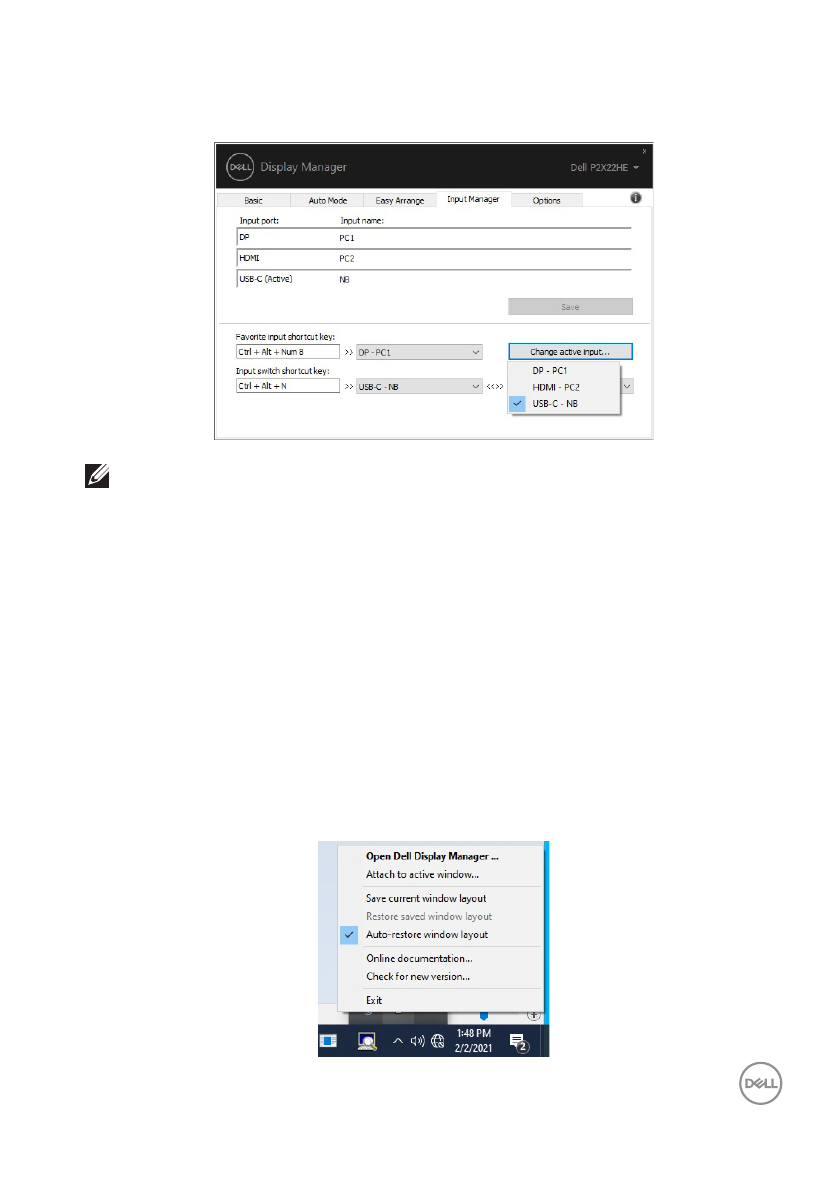Image resolution: width=840 pixels, height=1190 pixels.
Task: Expand the favorite input dropdown showing DP - PC1
Action: point(420,352)
